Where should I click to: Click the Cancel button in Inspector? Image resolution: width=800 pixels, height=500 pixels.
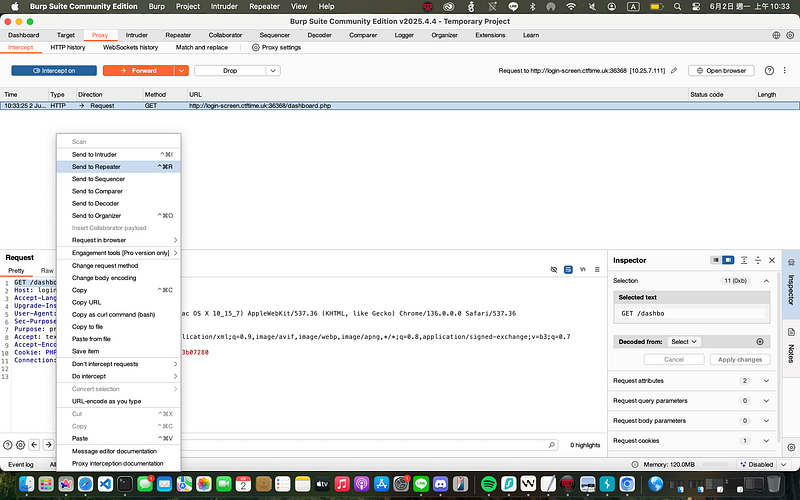pos(673,360)
